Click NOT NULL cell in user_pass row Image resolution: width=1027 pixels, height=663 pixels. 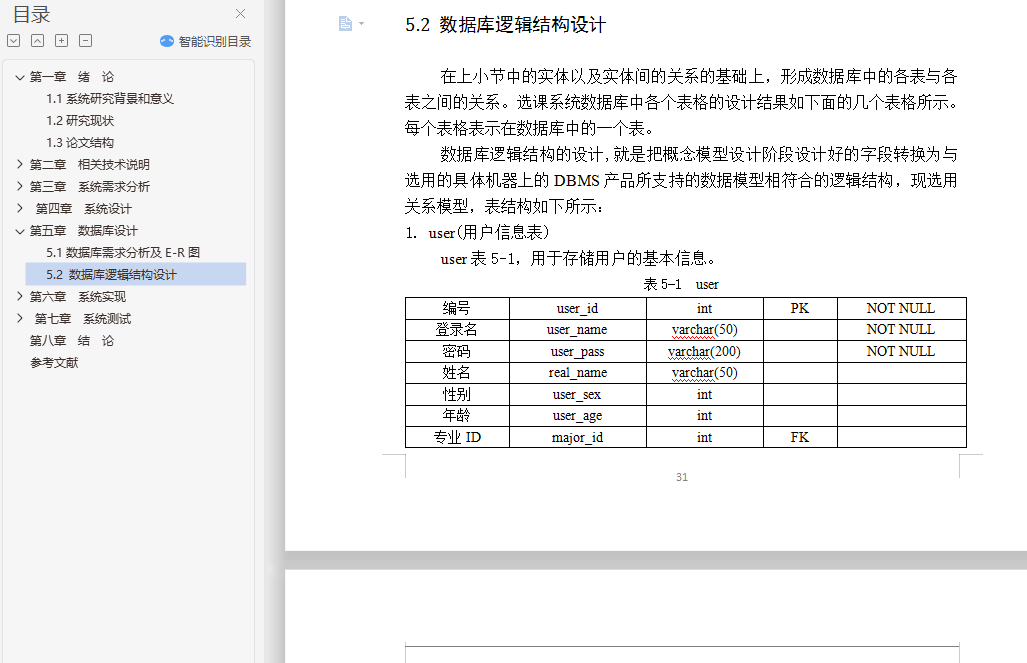click(x=901, y=351)
